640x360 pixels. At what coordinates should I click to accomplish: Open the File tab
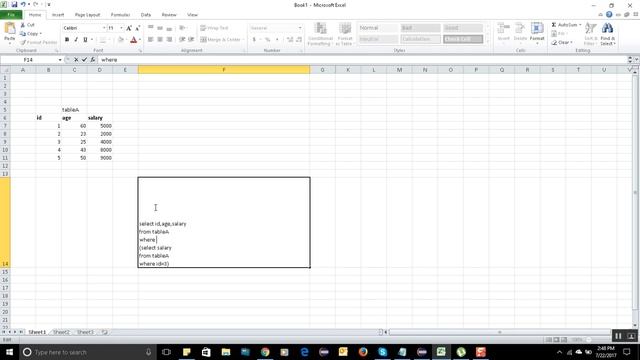pos(11,15)
